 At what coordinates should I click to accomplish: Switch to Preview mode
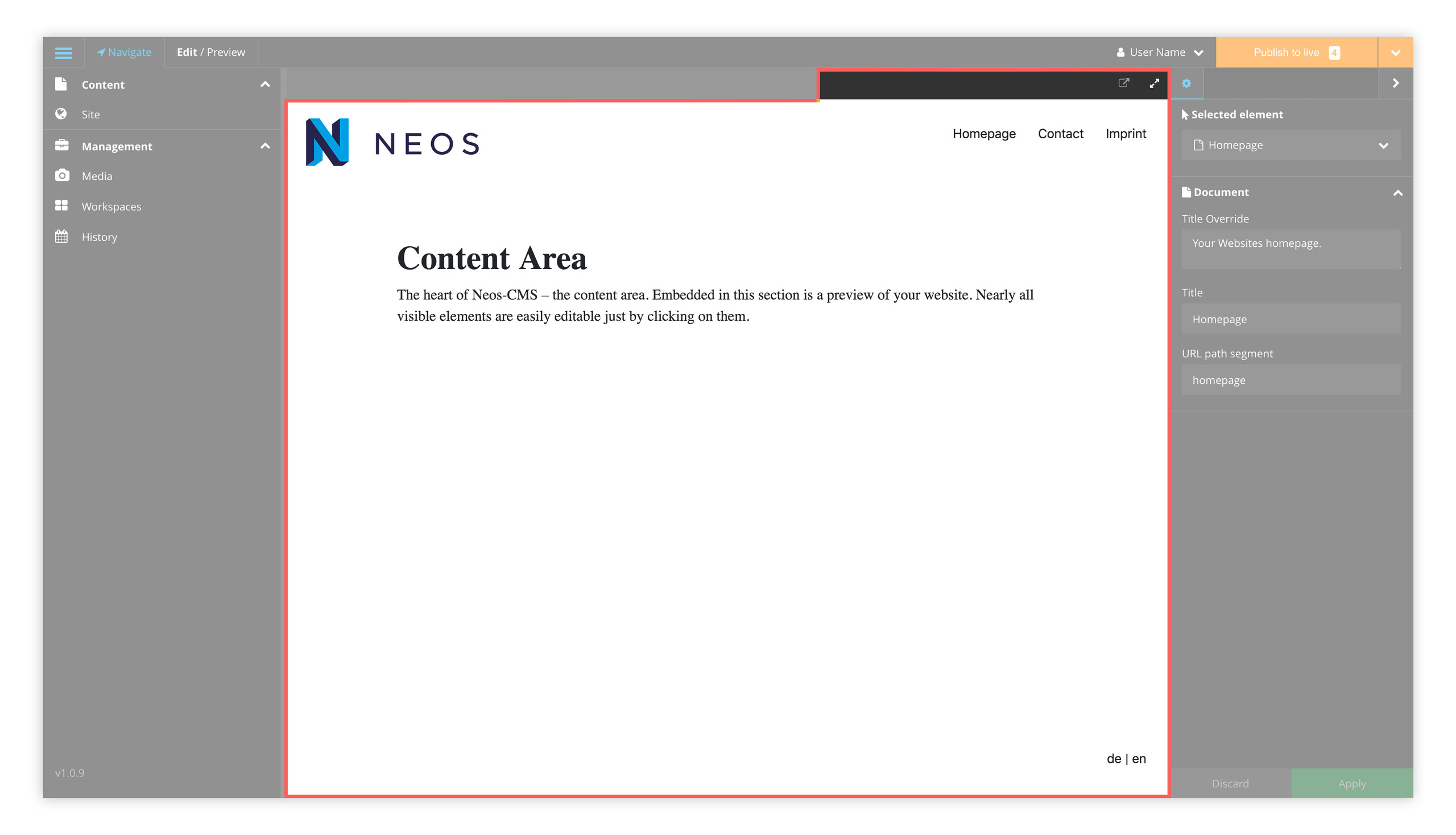point(226,52)
